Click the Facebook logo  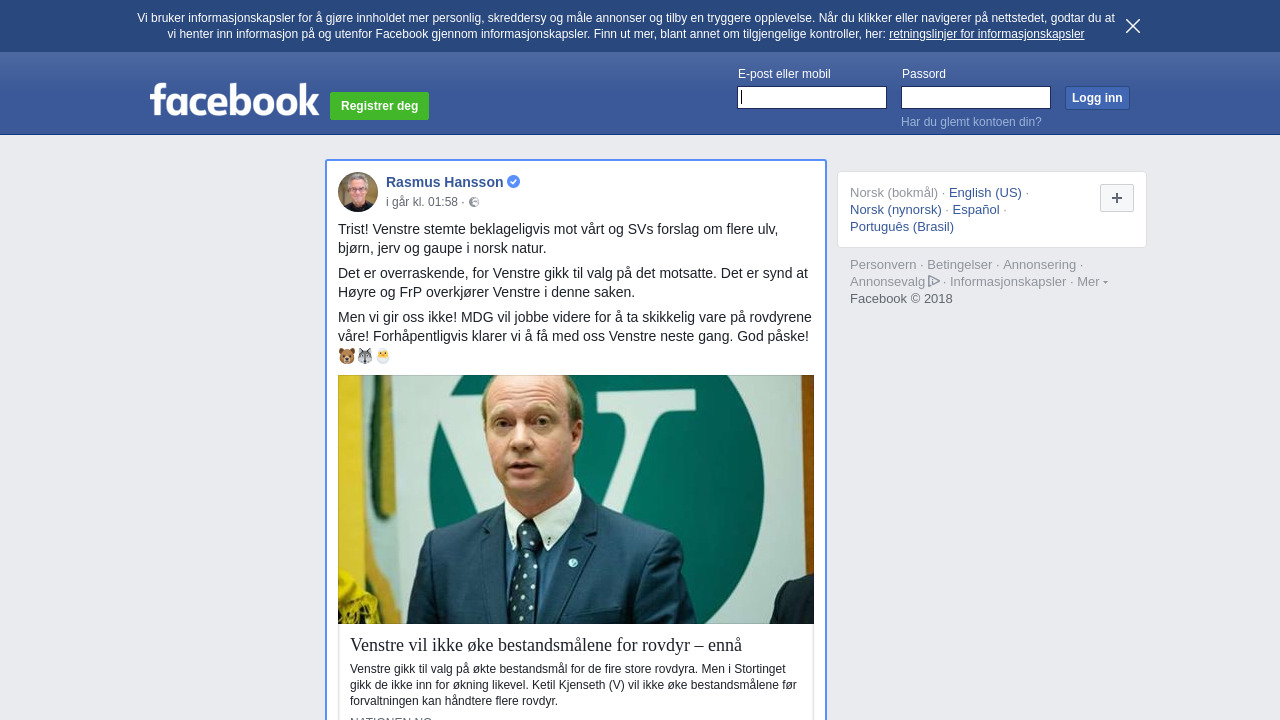coord(235,99)
